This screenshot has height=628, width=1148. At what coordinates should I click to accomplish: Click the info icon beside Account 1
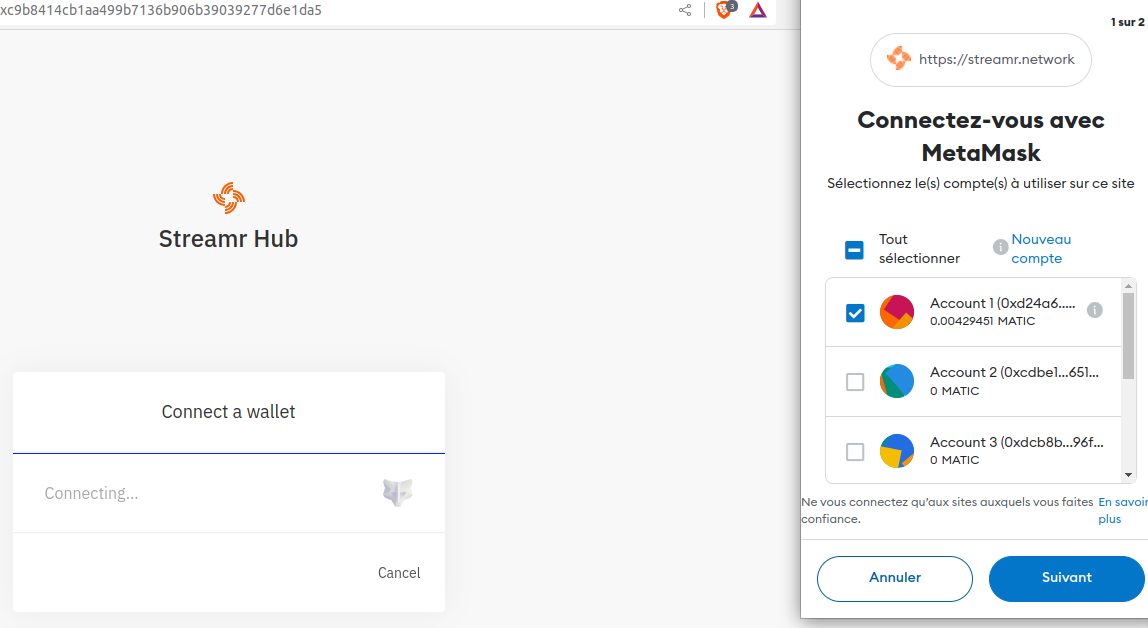[1095, 310]
